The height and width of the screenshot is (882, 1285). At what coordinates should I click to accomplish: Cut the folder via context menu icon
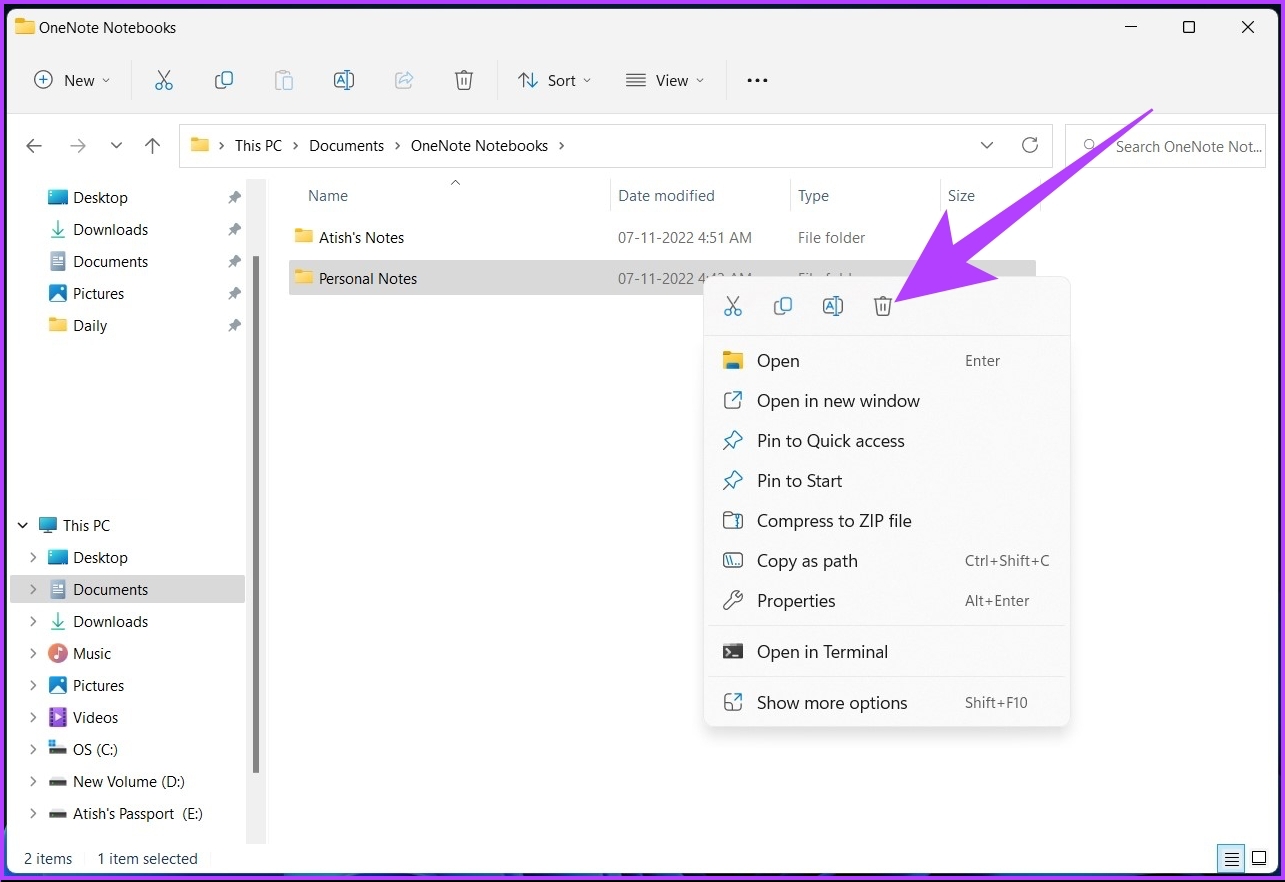click(733, 305)
